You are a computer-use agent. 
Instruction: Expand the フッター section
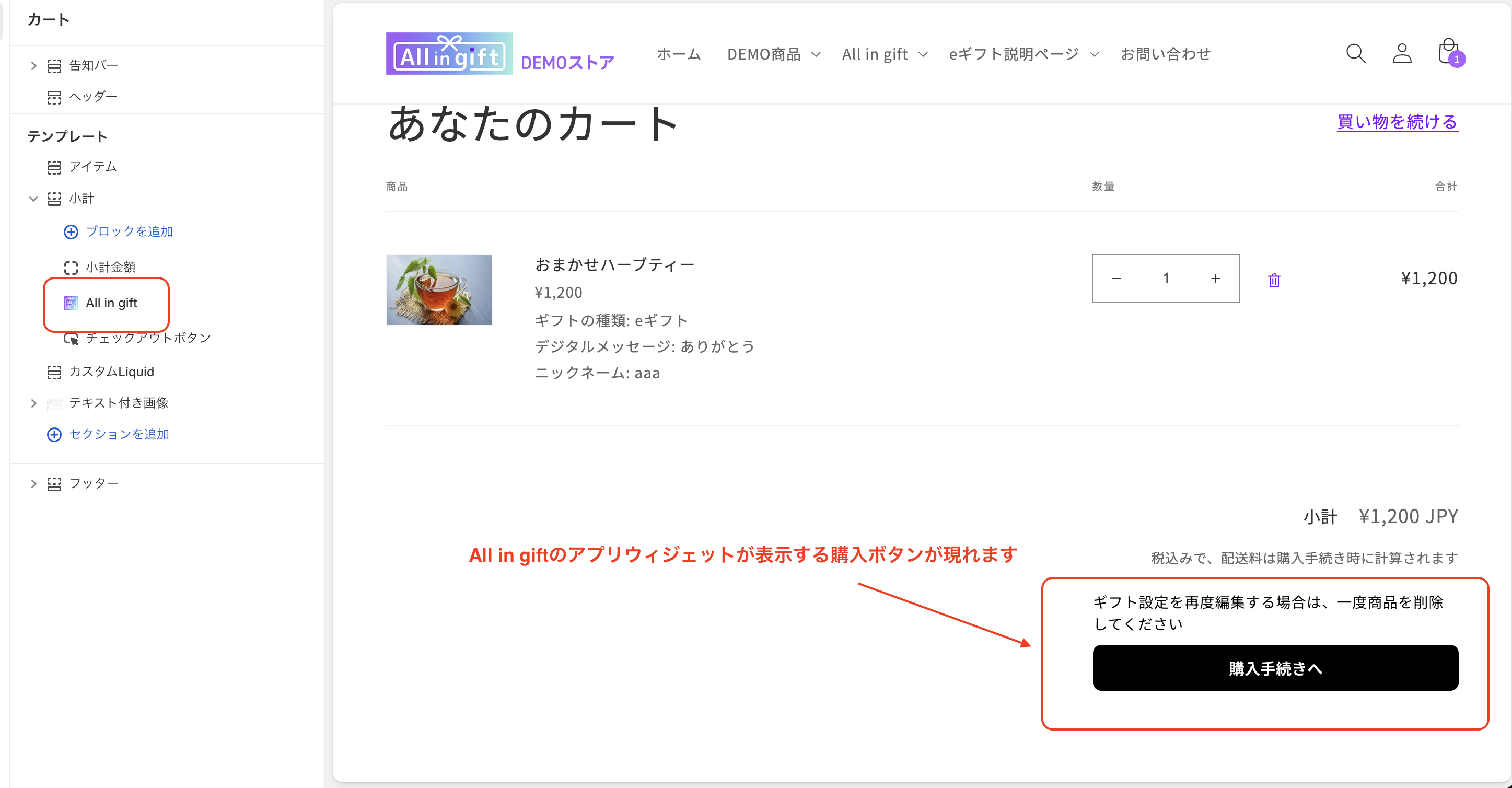coord(33,484)
